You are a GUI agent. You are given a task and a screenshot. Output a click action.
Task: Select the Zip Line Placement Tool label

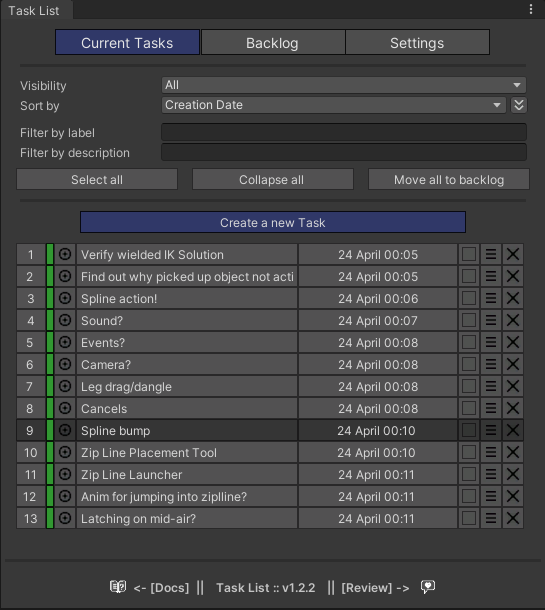click(x=187, y=452)
